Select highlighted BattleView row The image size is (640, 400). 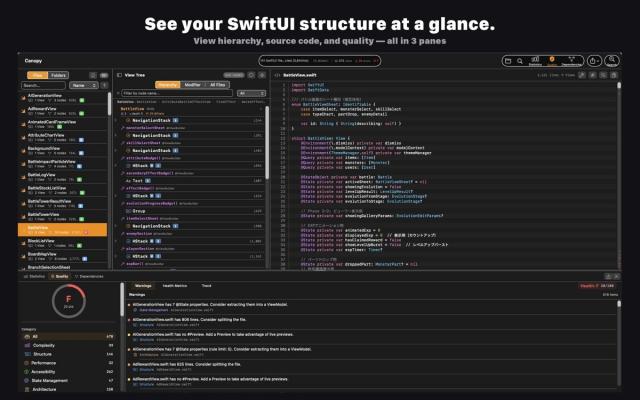point(62,230)
